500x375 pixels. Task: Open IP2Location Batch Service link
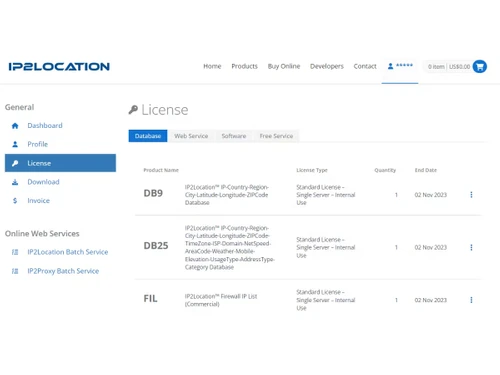tap(68, 252)
